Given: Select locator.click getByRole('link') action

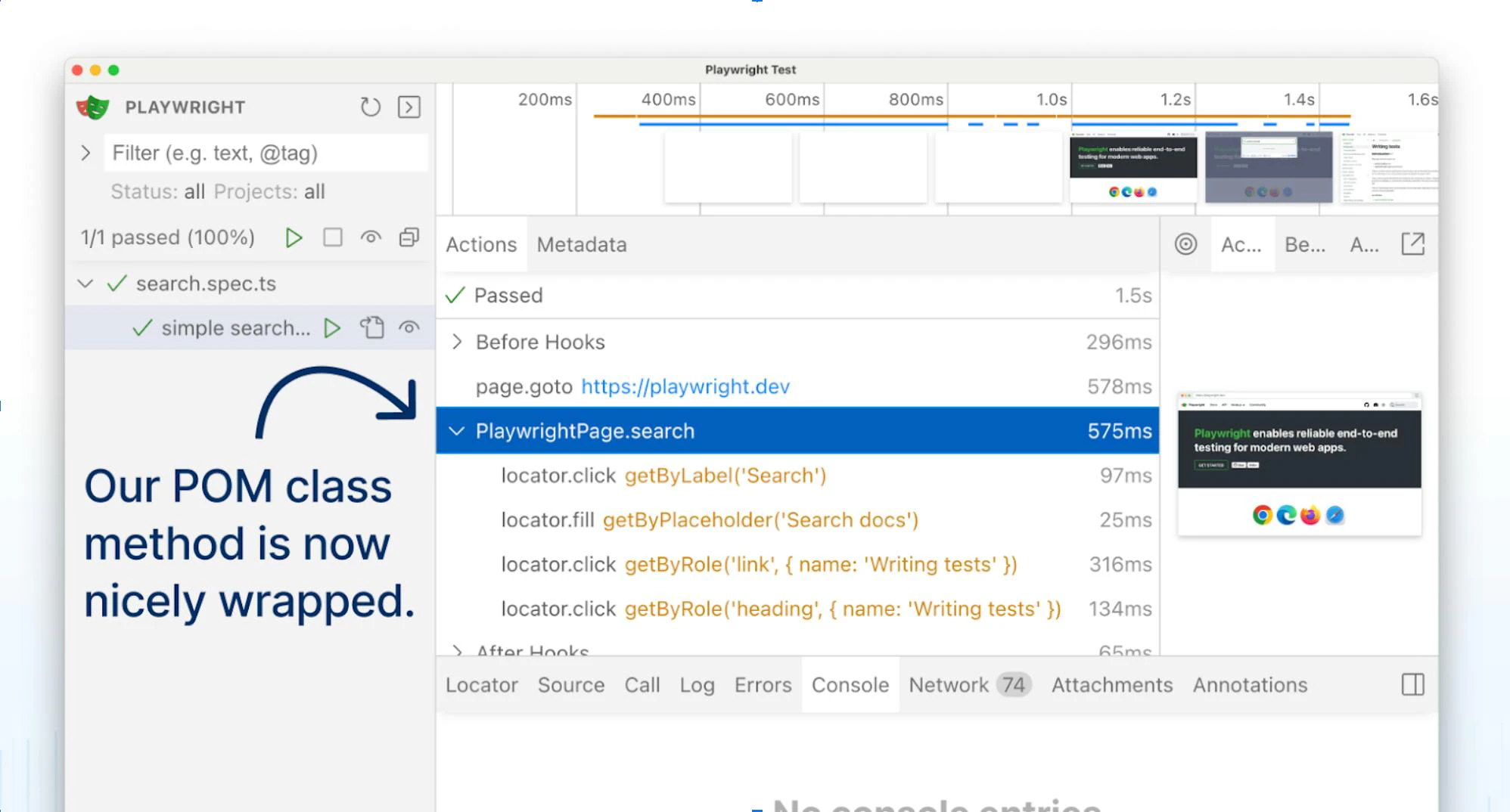Looking at the screenshot, I should pos(797,565).
